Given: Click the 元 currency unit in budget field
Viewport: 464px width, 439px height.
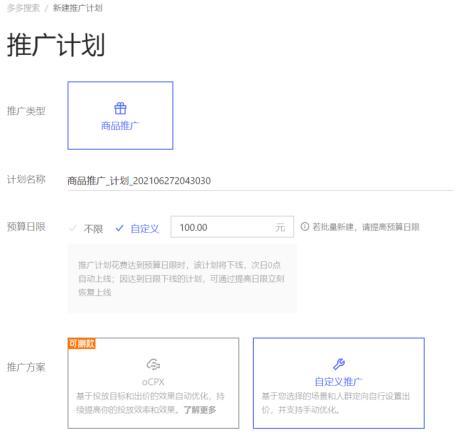Looking at the screenshot, I should (280, 227).
